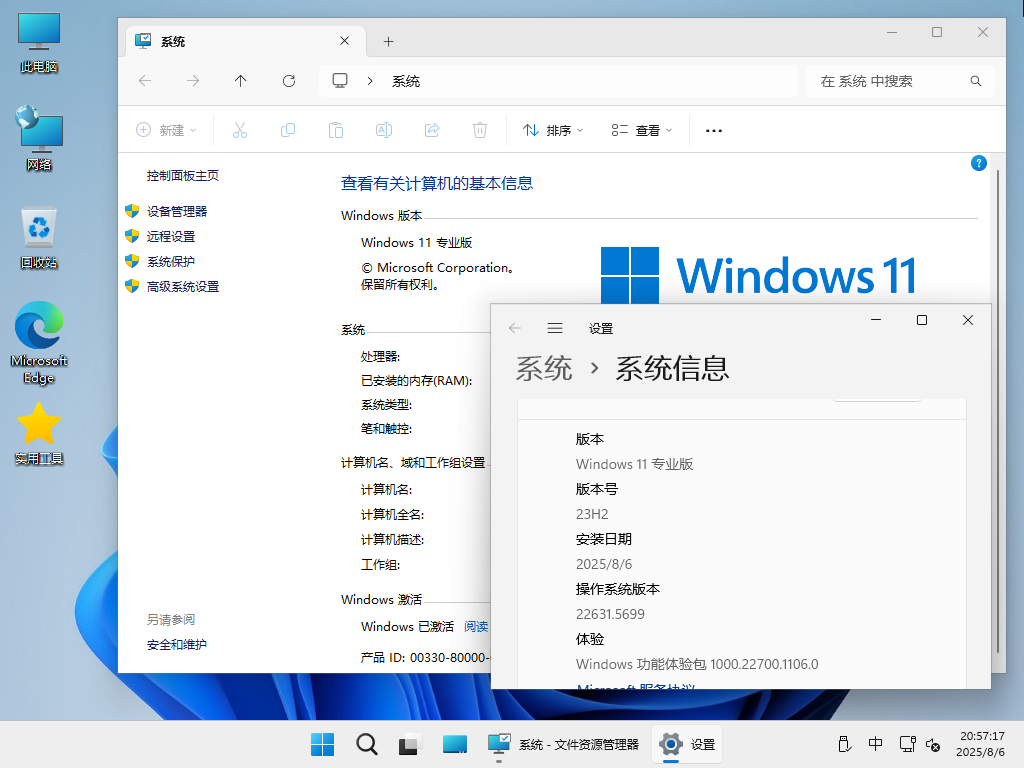Open 安全和维护 link

[x=177, y=645]
